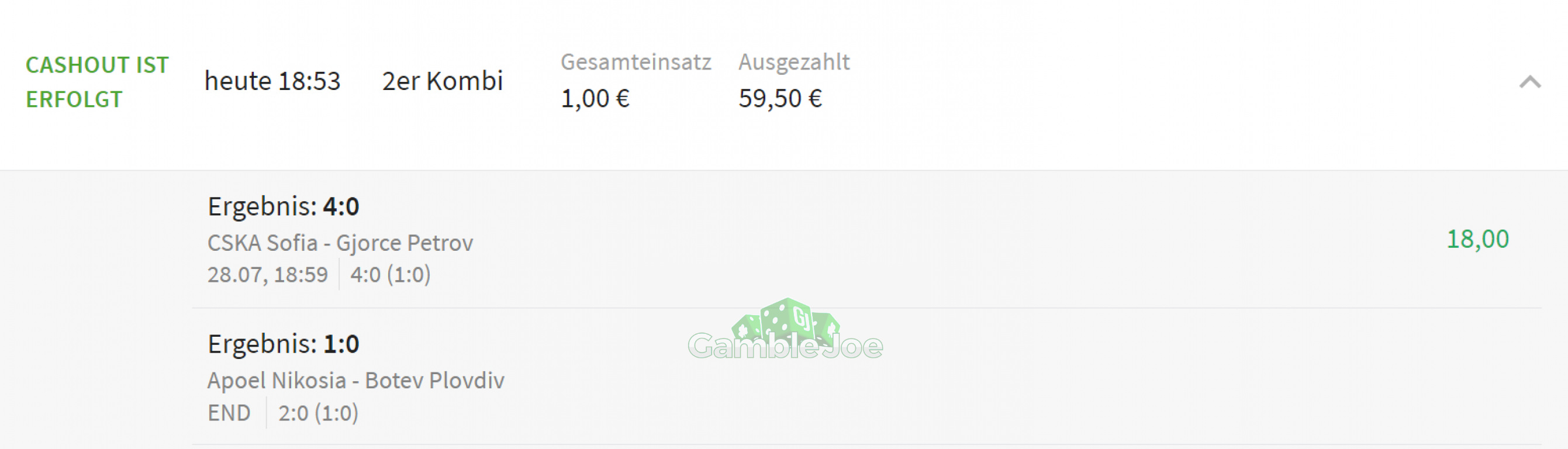Open the Ergebnis: 1:0 selection
Viewport: 1568px width, 449px height.
coord(283,344)
